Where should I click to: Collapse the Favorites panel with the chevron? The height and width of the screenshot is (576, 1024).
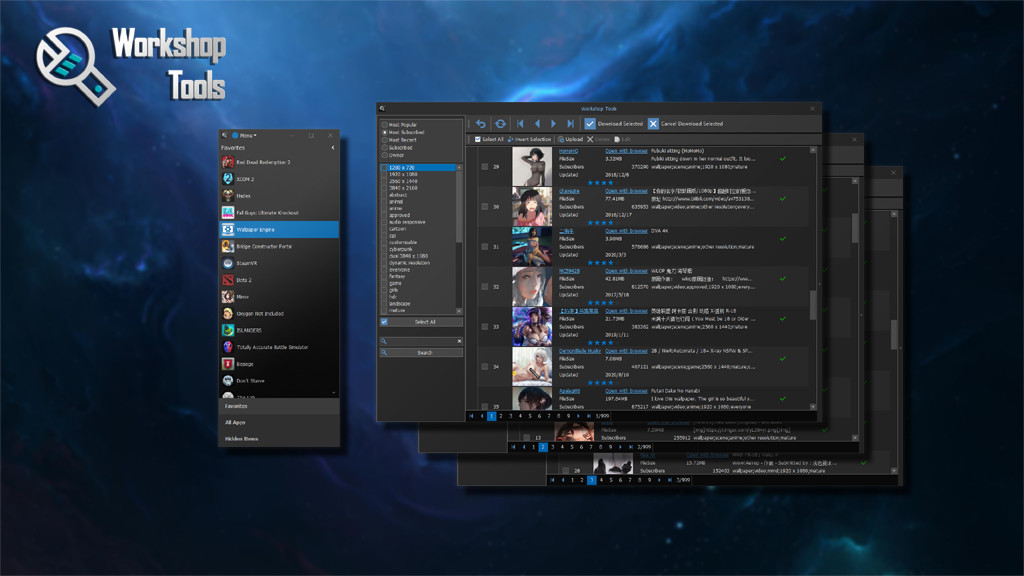point(333,147)
